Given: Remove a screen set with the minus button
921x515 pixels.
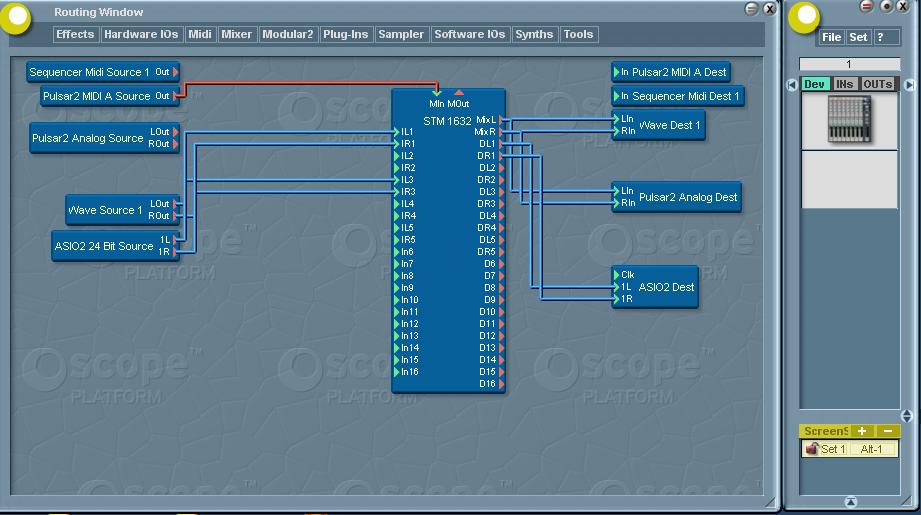Looking at the screenshot, I should (x=888, y=431).
